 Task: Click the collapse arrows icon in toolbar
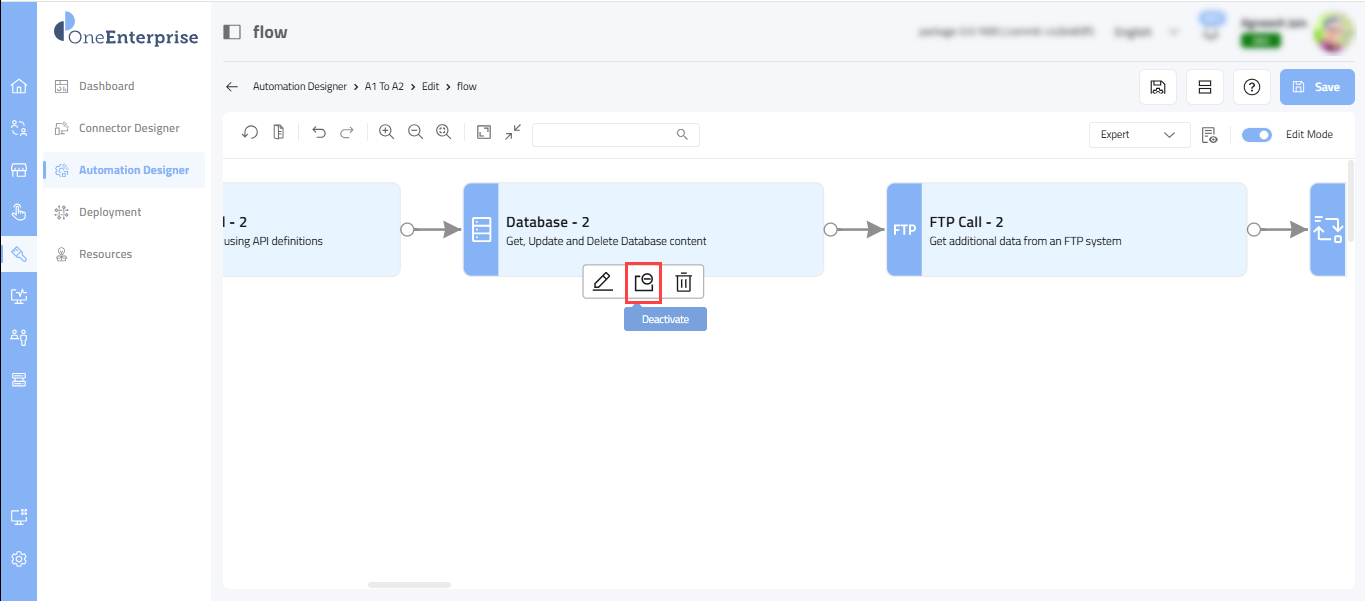(x=513, y=132)
